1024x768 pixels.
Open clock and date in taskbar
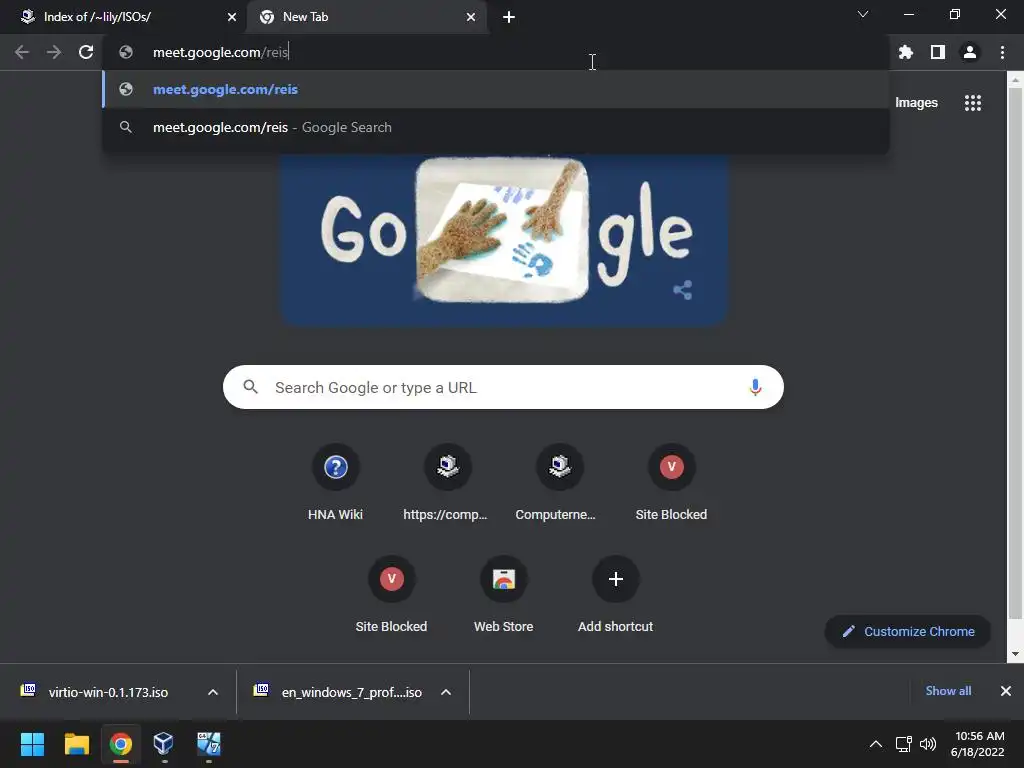978,744
